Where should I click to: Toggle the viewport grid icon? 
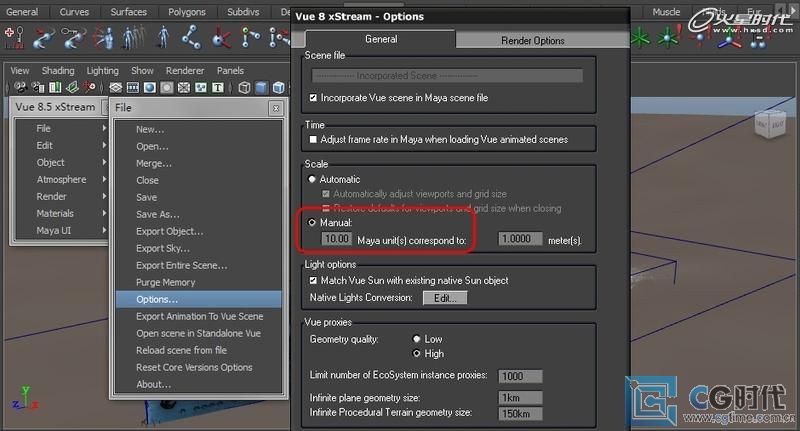pos(116,88)
